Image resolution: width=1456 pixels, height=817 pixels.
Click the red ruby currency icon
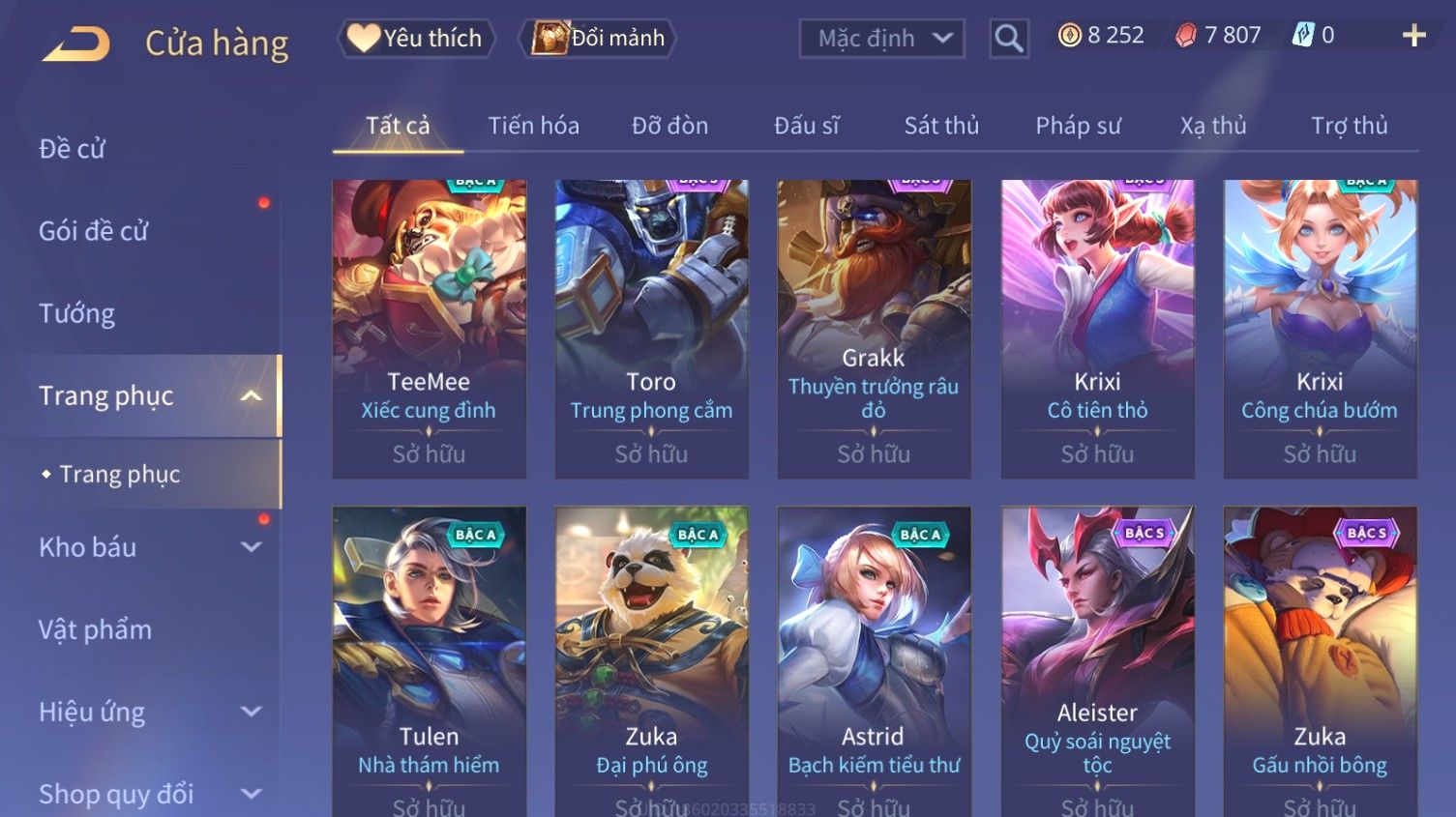point(1186,36)
